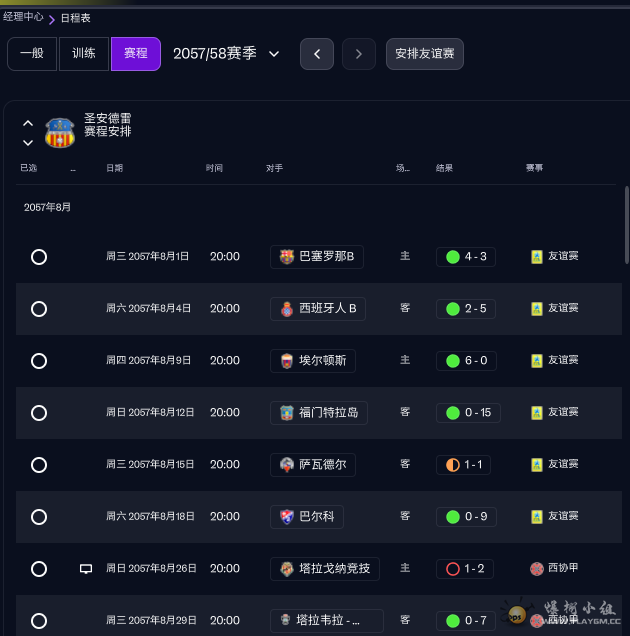
Task: Click the TV broadcast icon on 8月26日 row
Action: coord(86,569)
